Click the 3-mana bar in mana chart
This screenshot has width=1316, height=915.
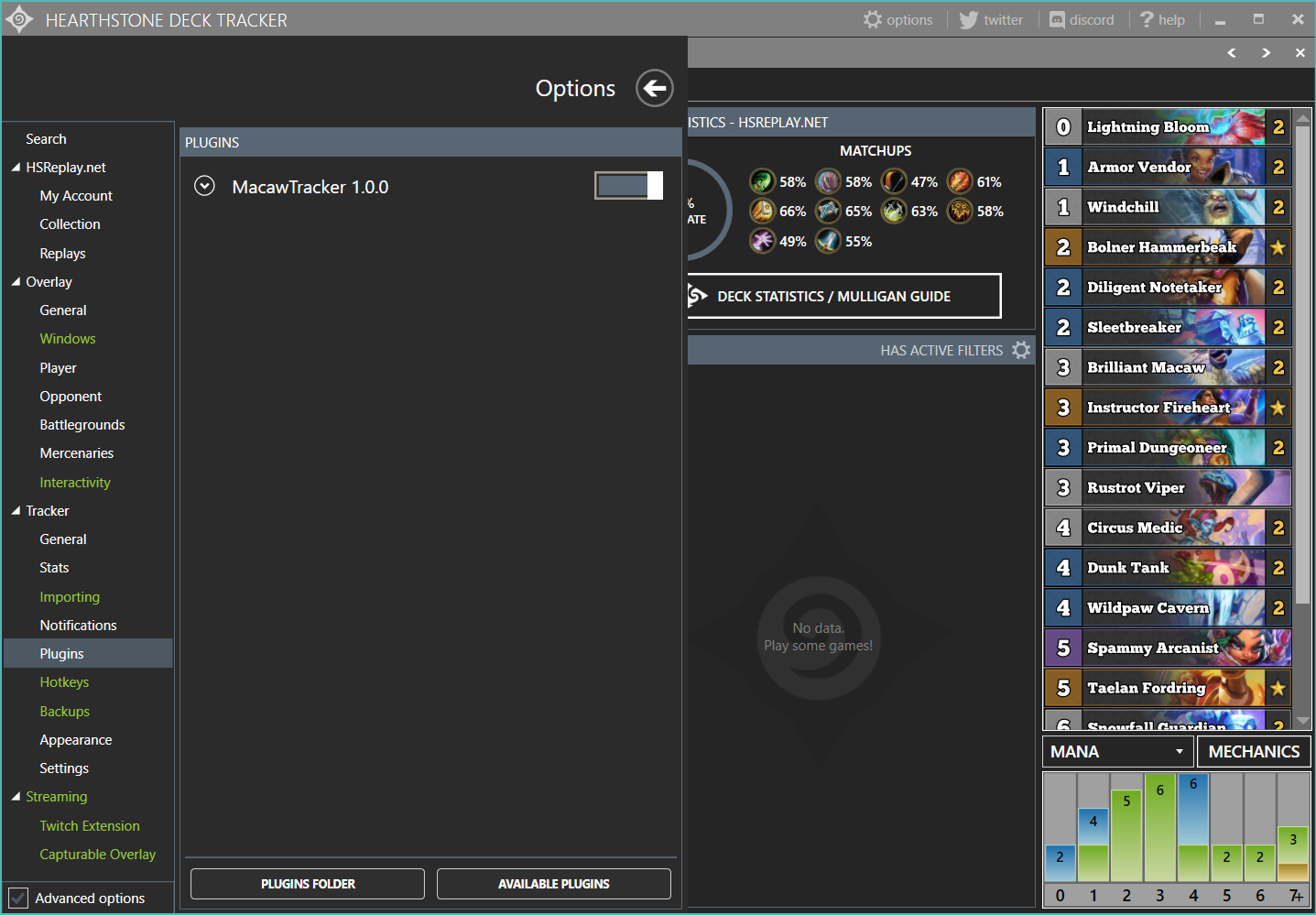pos(1159,827)
